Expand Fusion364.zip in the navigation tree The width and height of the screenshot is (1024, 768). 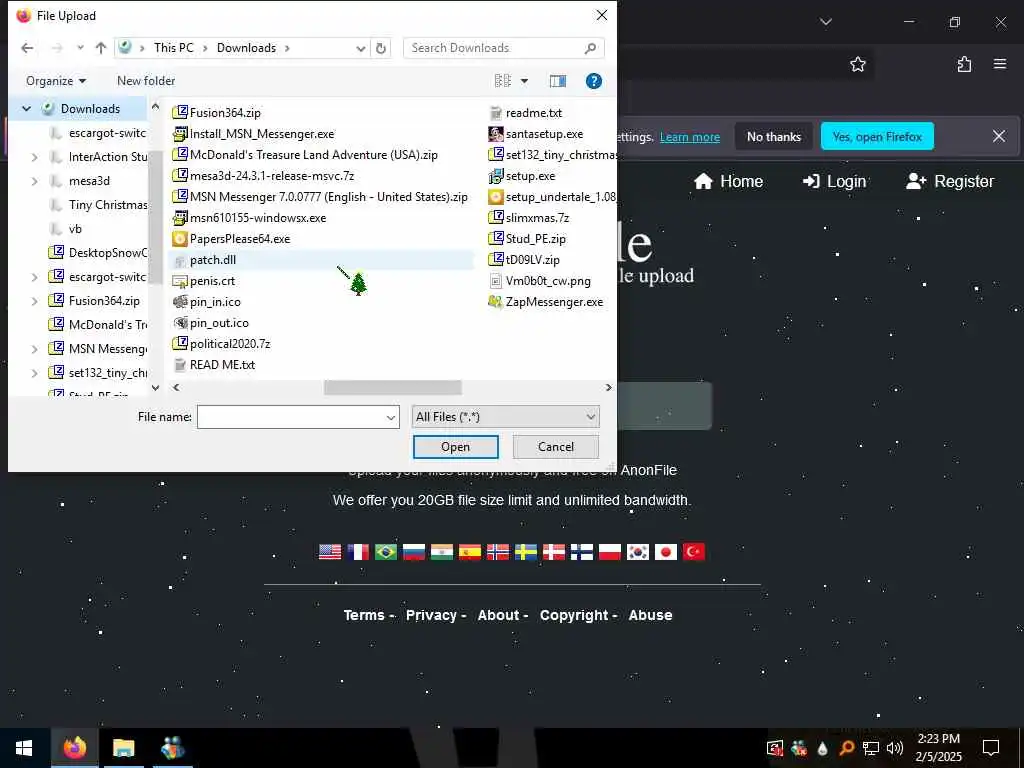point(35,301)
